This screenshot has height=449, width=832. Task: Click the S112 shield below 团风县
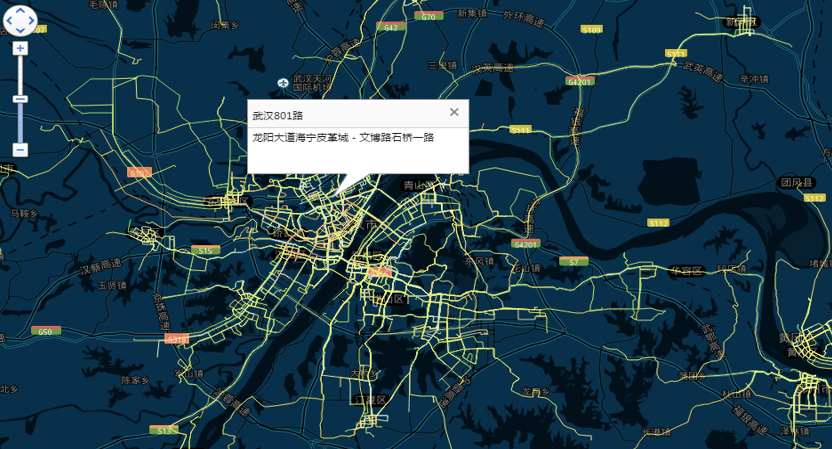click(814, 198)
